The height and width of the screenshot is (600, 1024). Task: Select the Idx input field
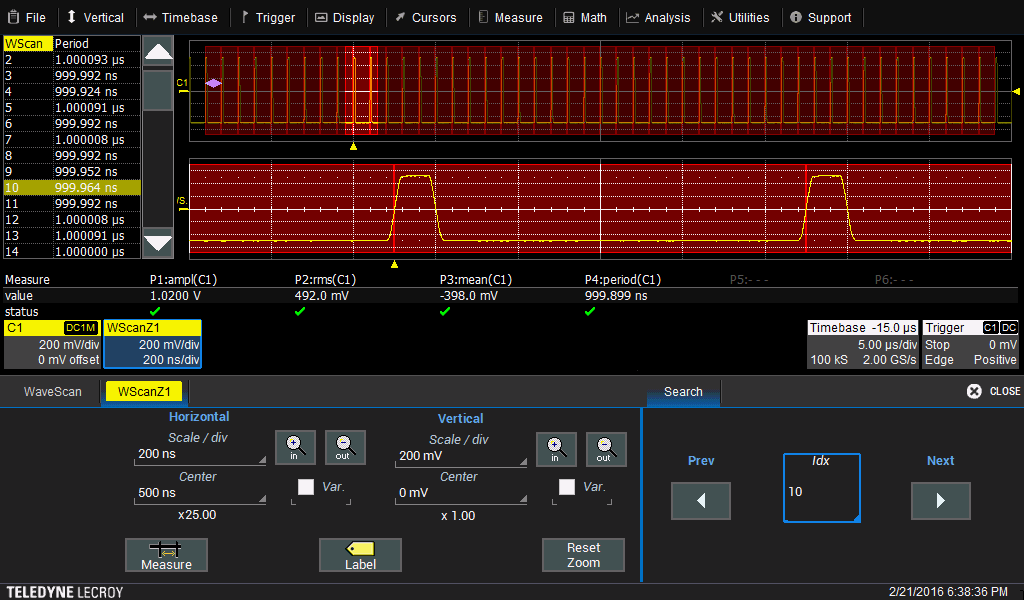(821, 487)
